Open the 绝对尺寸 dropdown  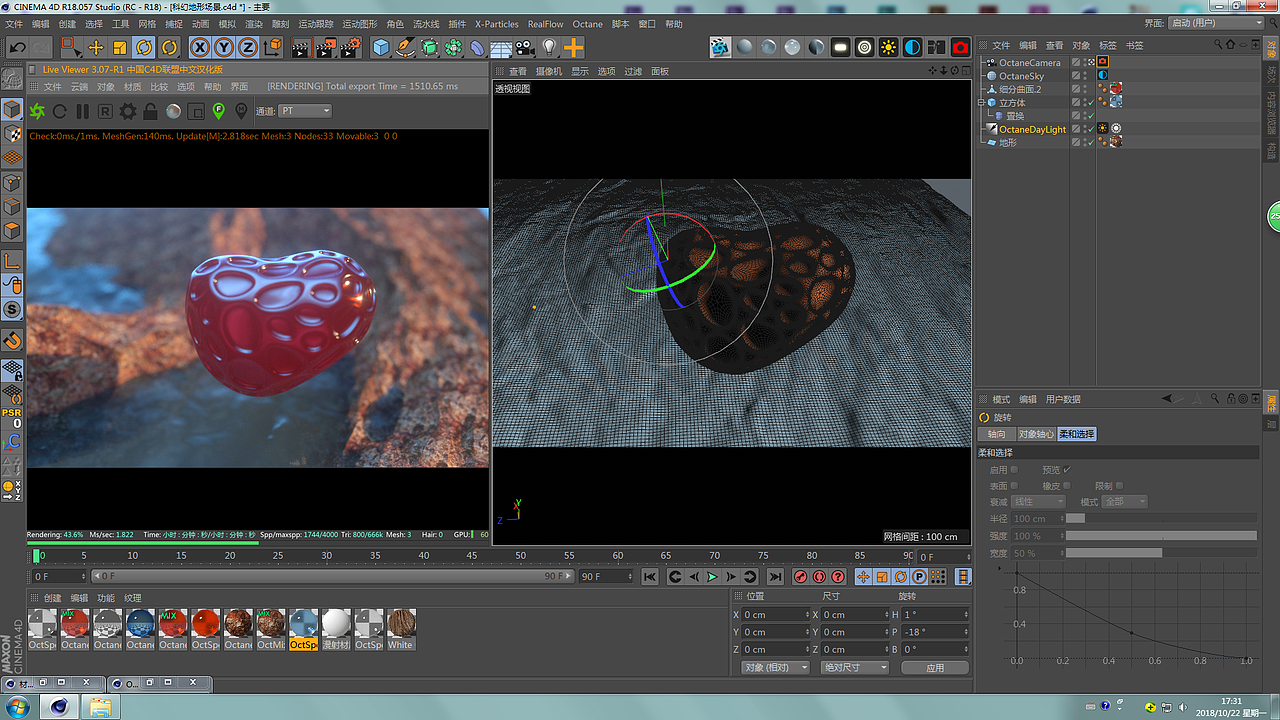click(x=854, y=667)
